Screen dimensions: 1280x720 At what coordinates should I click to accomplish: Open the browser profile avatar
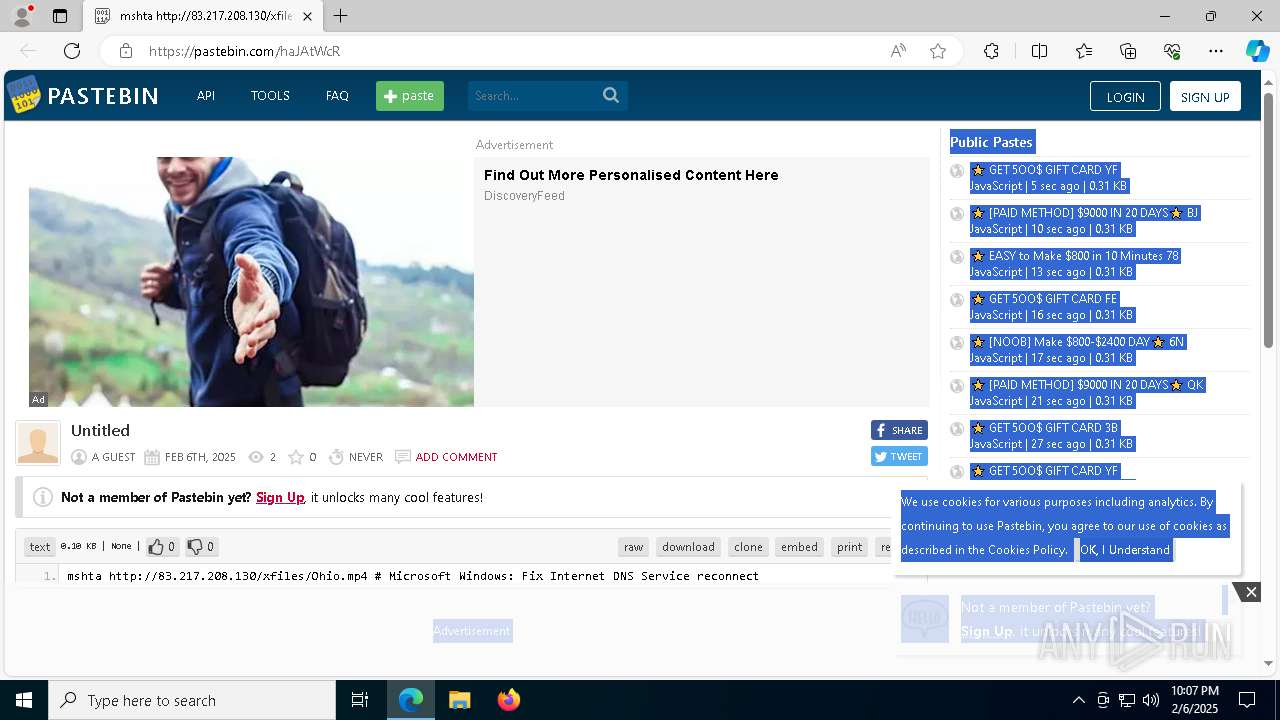pos(21,16)
